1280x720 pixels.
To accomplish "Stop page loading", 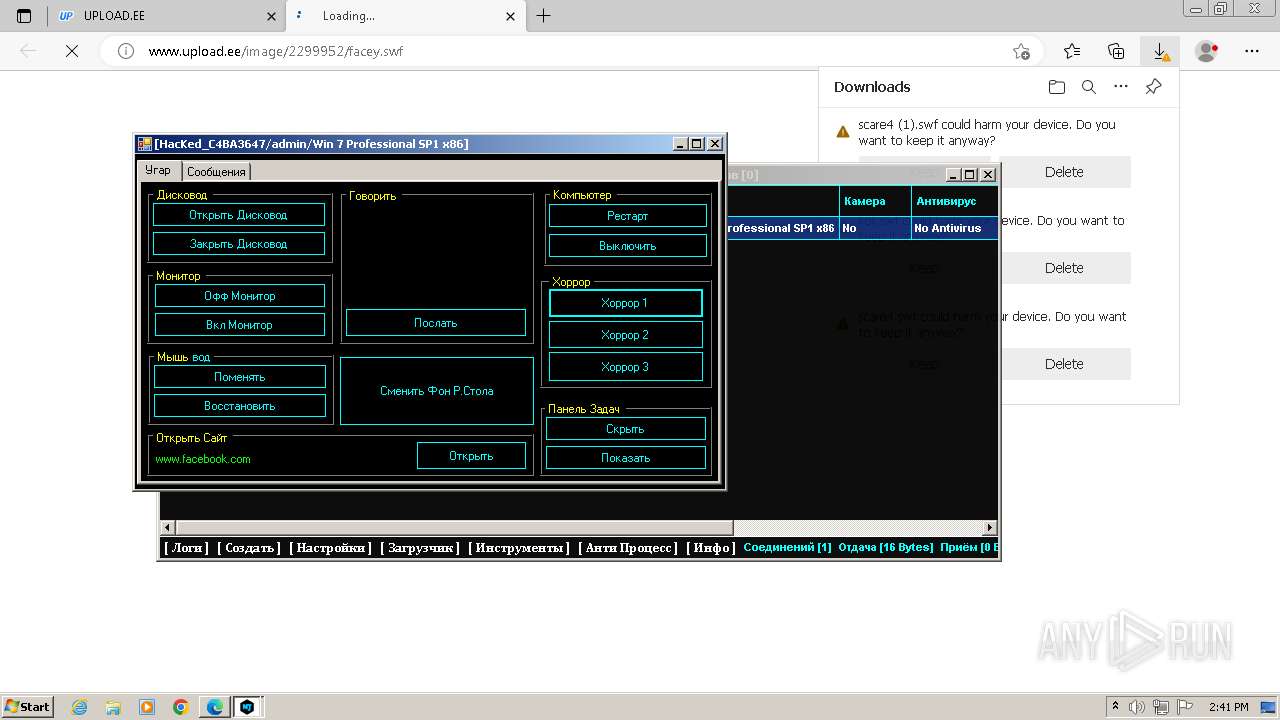I will click(72, 51).
